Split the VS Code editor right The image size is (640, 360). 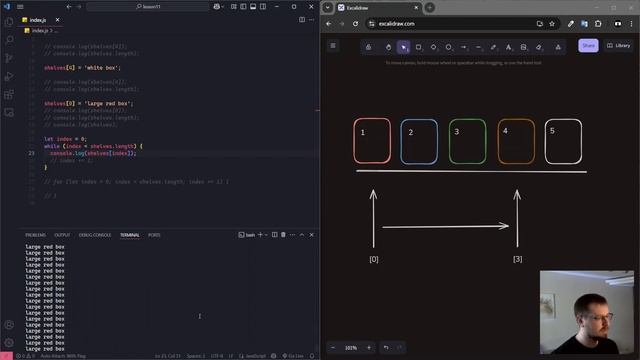point(302,20)
